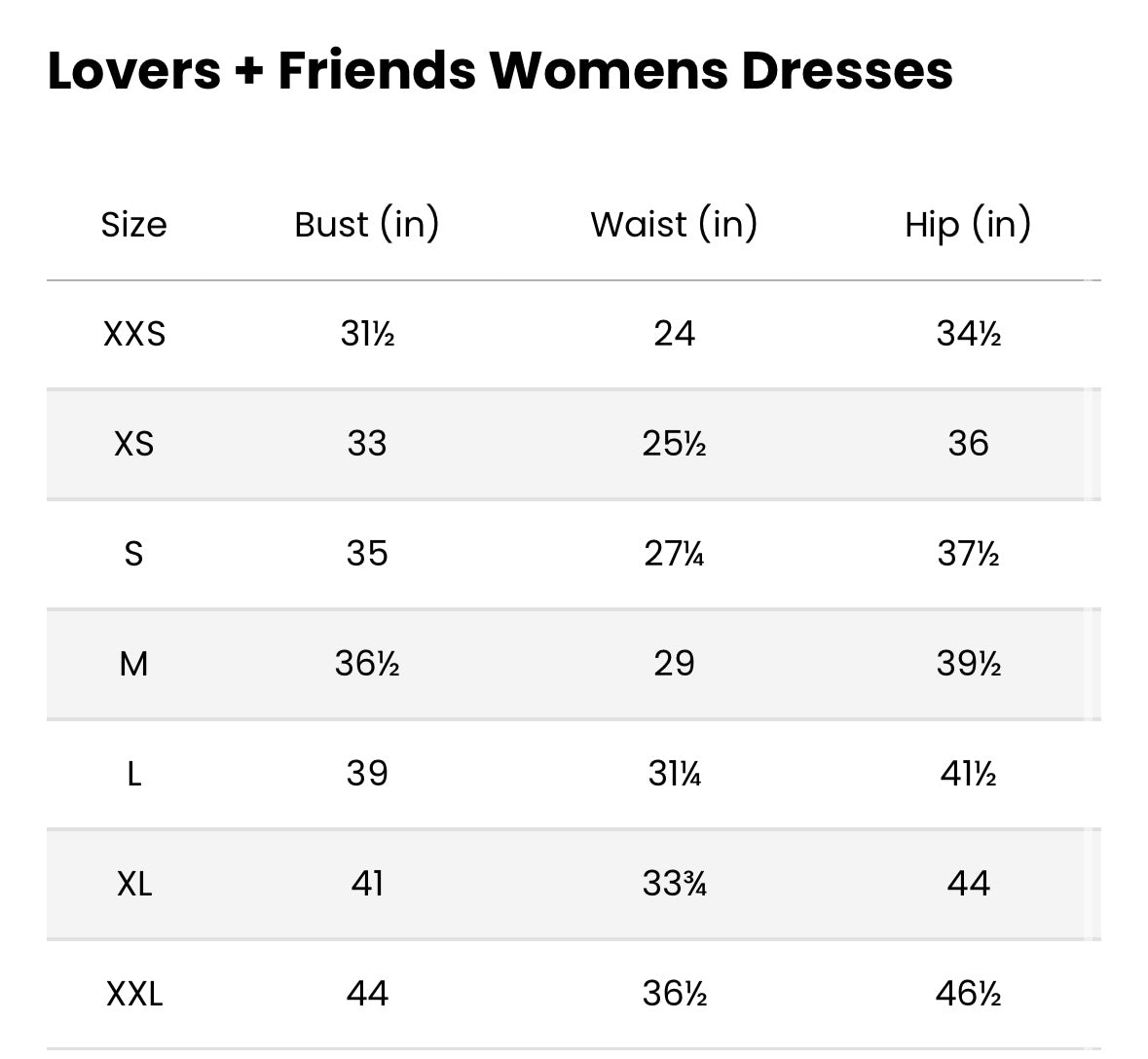Click the S hip value 37½

pos(969,554)
